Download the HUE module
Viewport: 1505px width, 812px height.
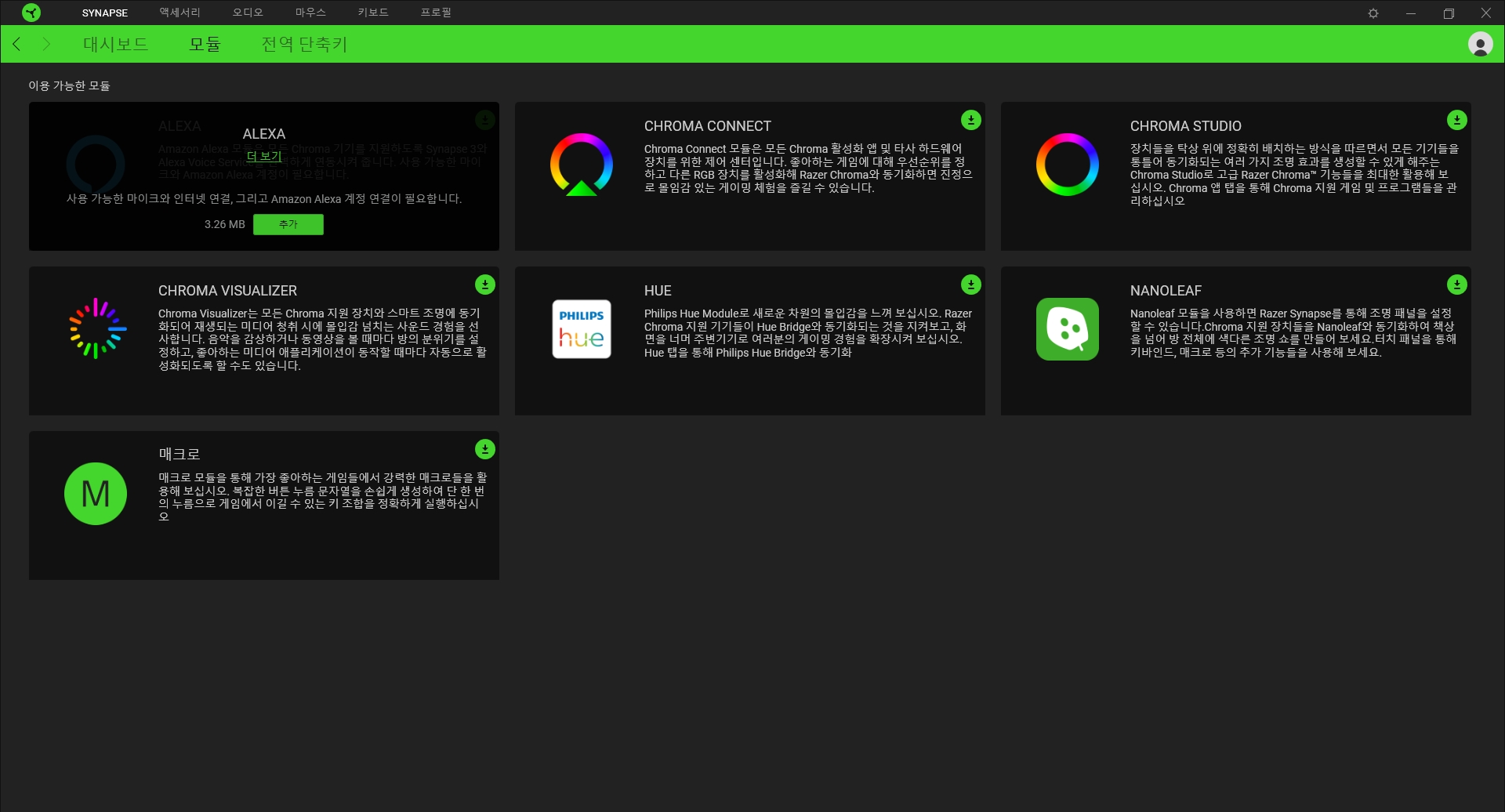[x=971, y=285]
